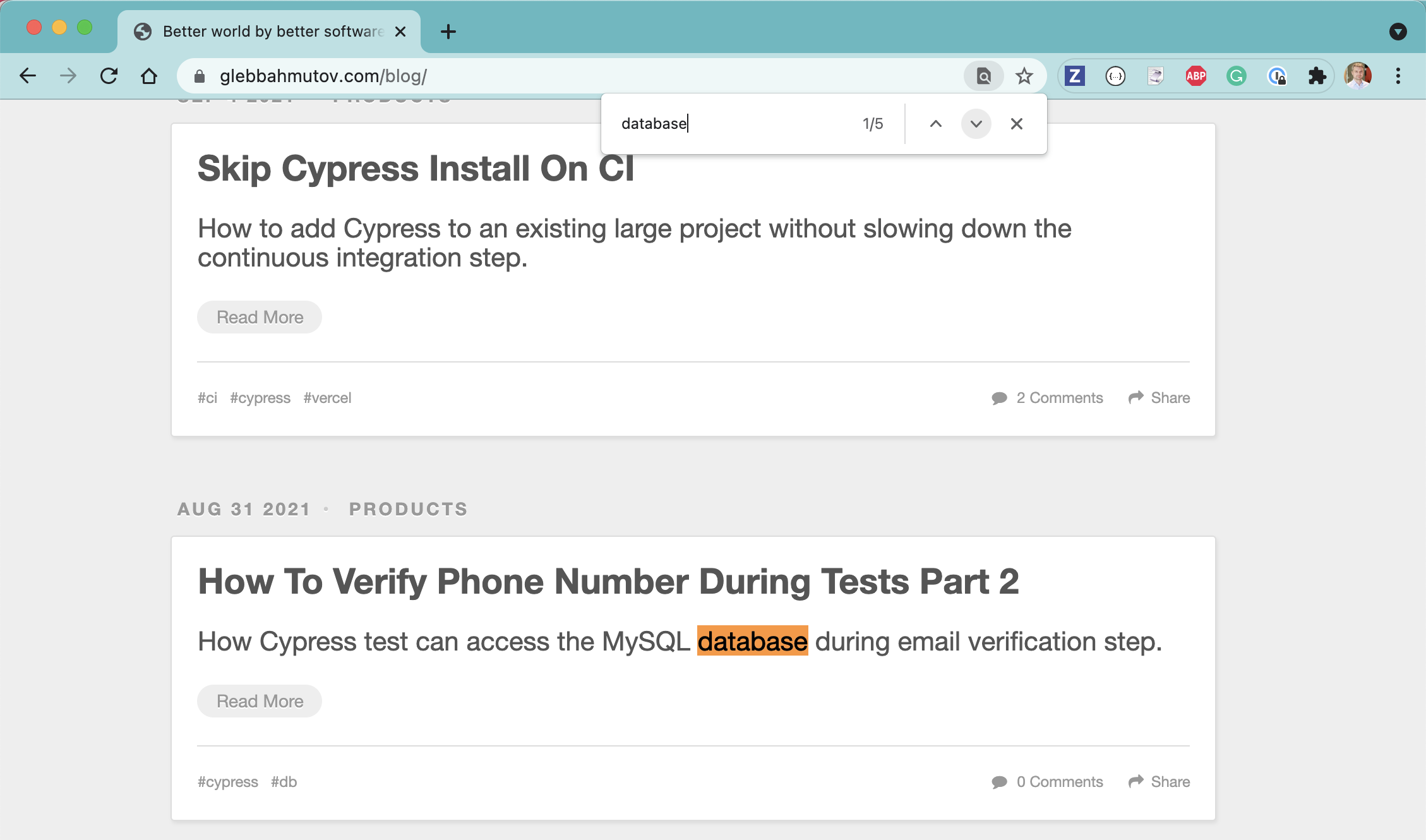Expand the tab search dropdown arrow
The height and width of the screenshot is (840, 1426).
coord(1398,32)
